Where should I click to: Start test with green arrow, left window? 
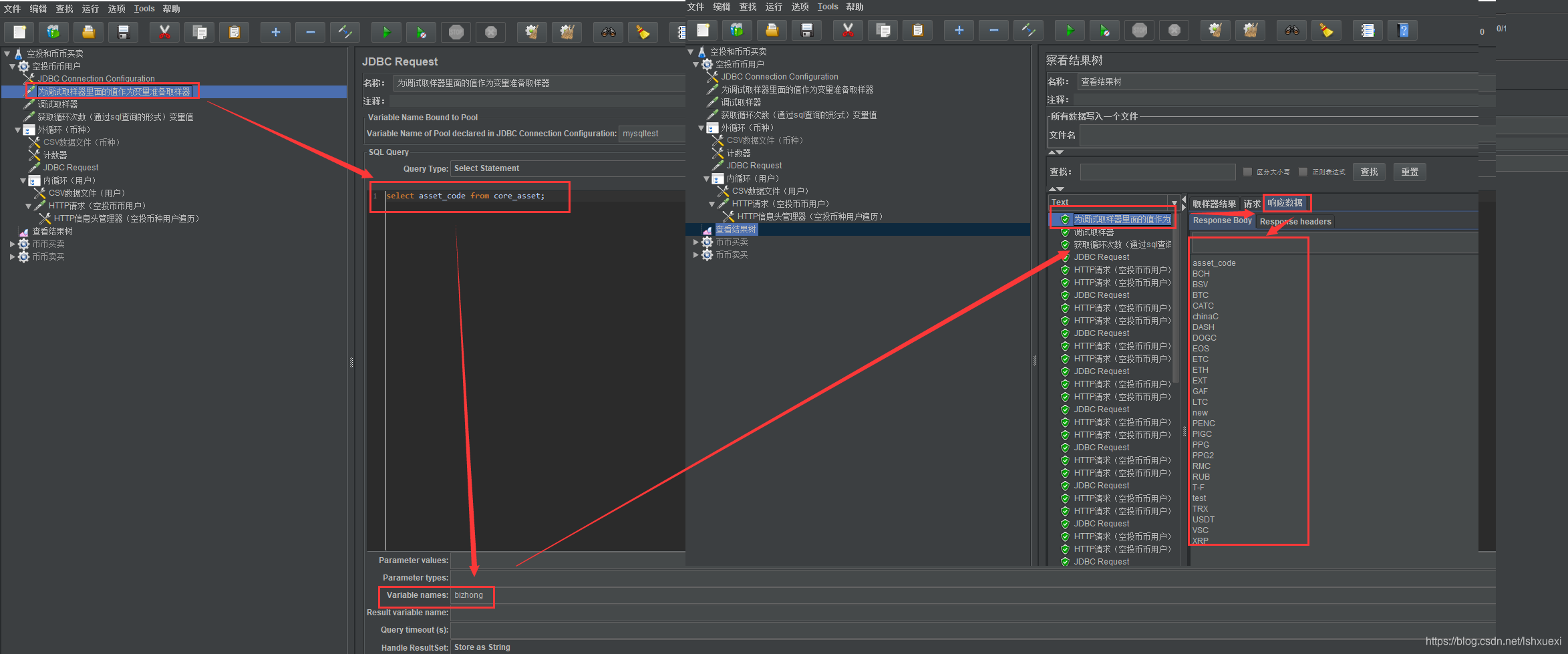(x=386, y=32)
